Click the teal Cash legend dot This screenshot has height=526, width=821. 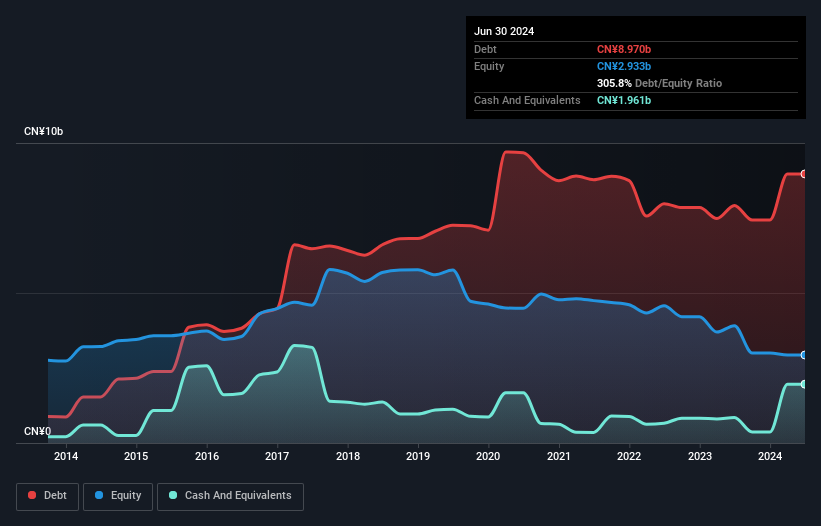(x=173, y=495)
